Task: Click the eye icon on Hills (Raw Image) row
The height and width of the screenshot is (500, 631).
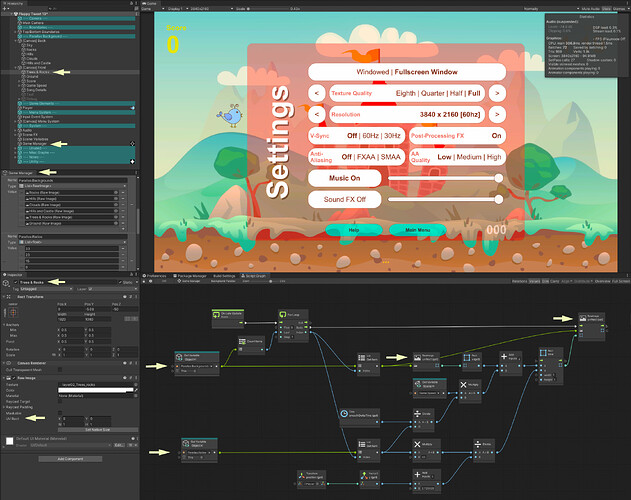Action: pyautogui.click(x=116, y=199)
